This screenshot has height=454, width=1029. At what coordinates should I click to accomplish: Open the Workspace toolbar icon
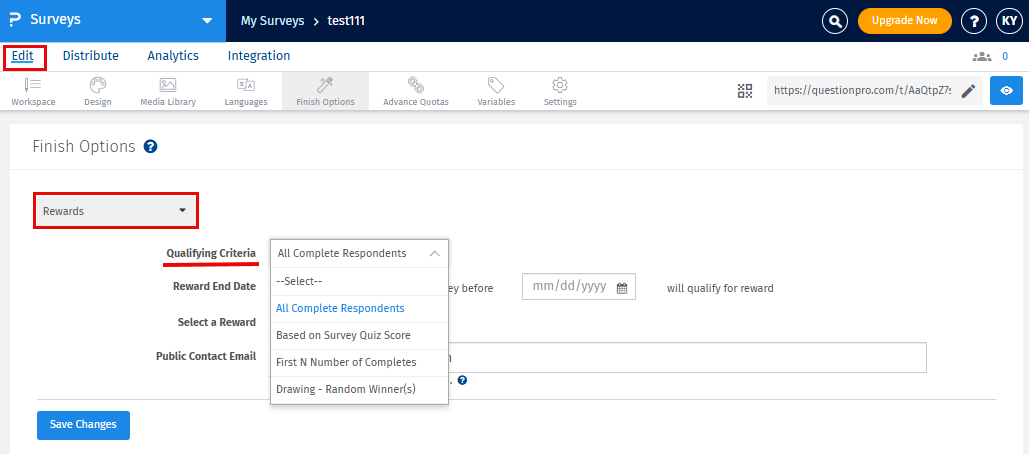[x=33, y=90]
